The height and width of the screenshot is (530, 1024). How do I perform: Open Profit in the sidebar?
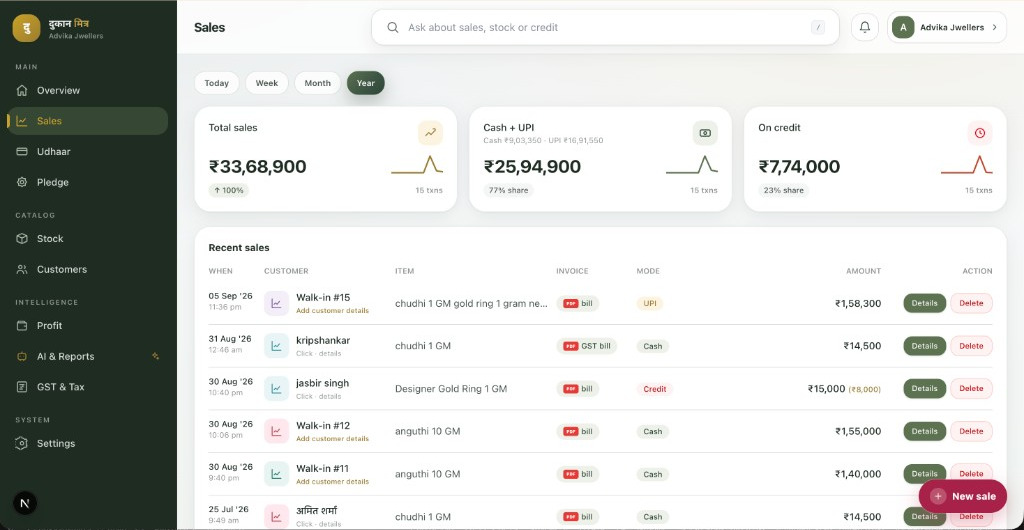88,325
